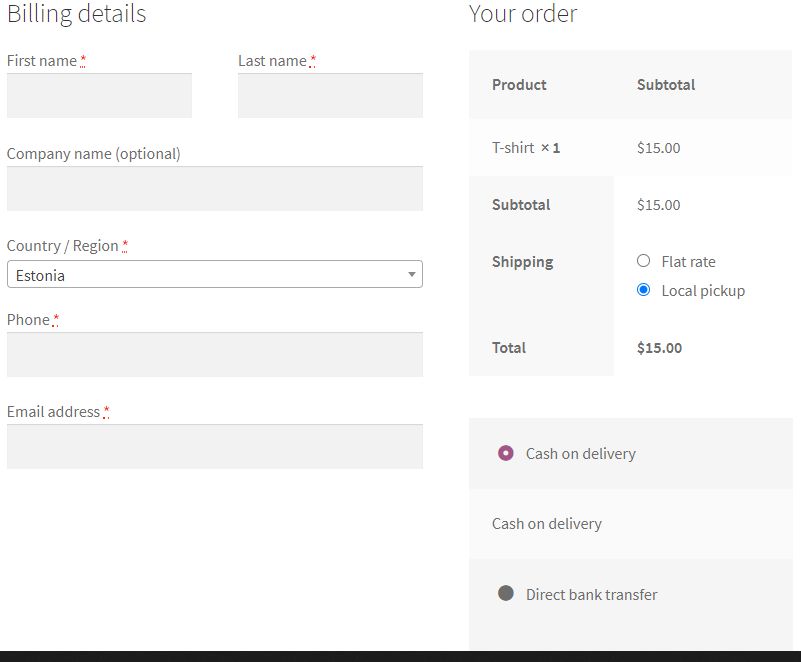
Task: Click the Phone input field
Action: (214, 354)
